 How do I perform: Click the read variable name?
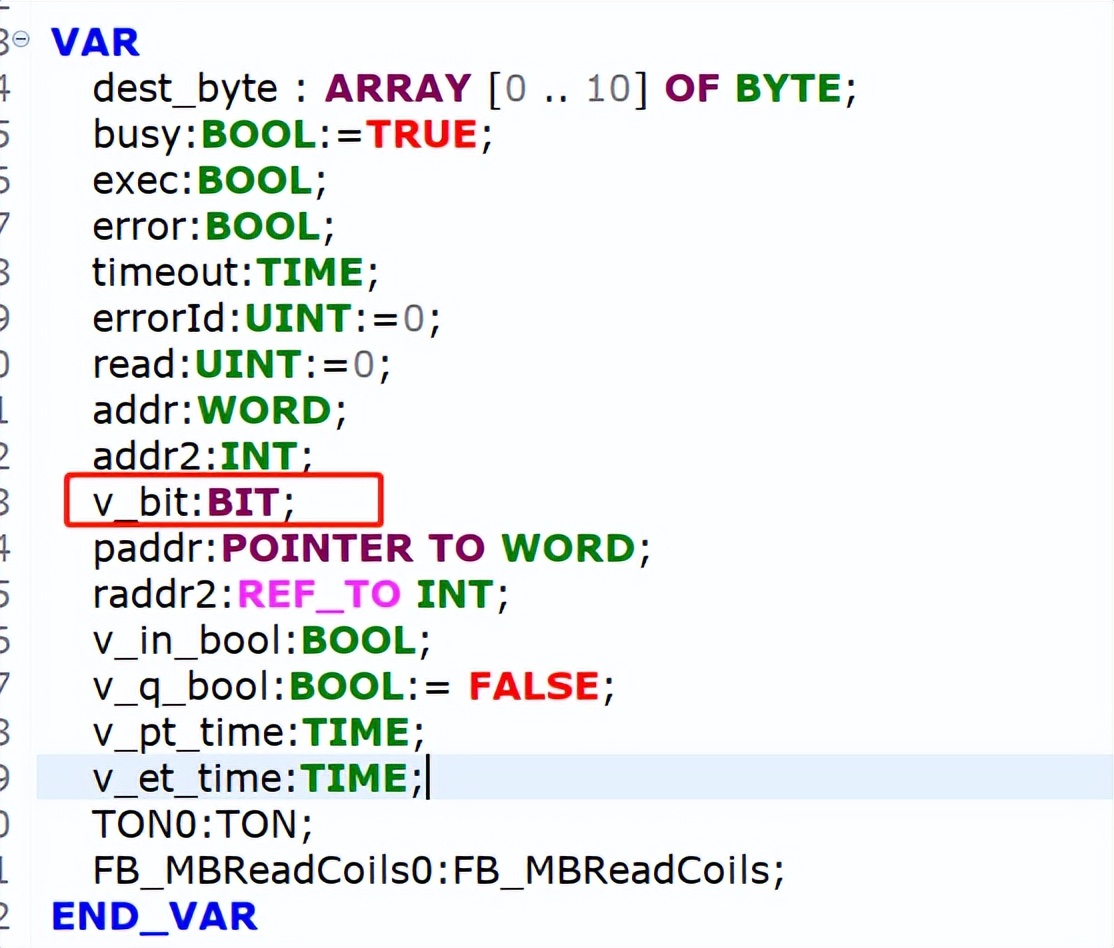(x=134, y=365)
